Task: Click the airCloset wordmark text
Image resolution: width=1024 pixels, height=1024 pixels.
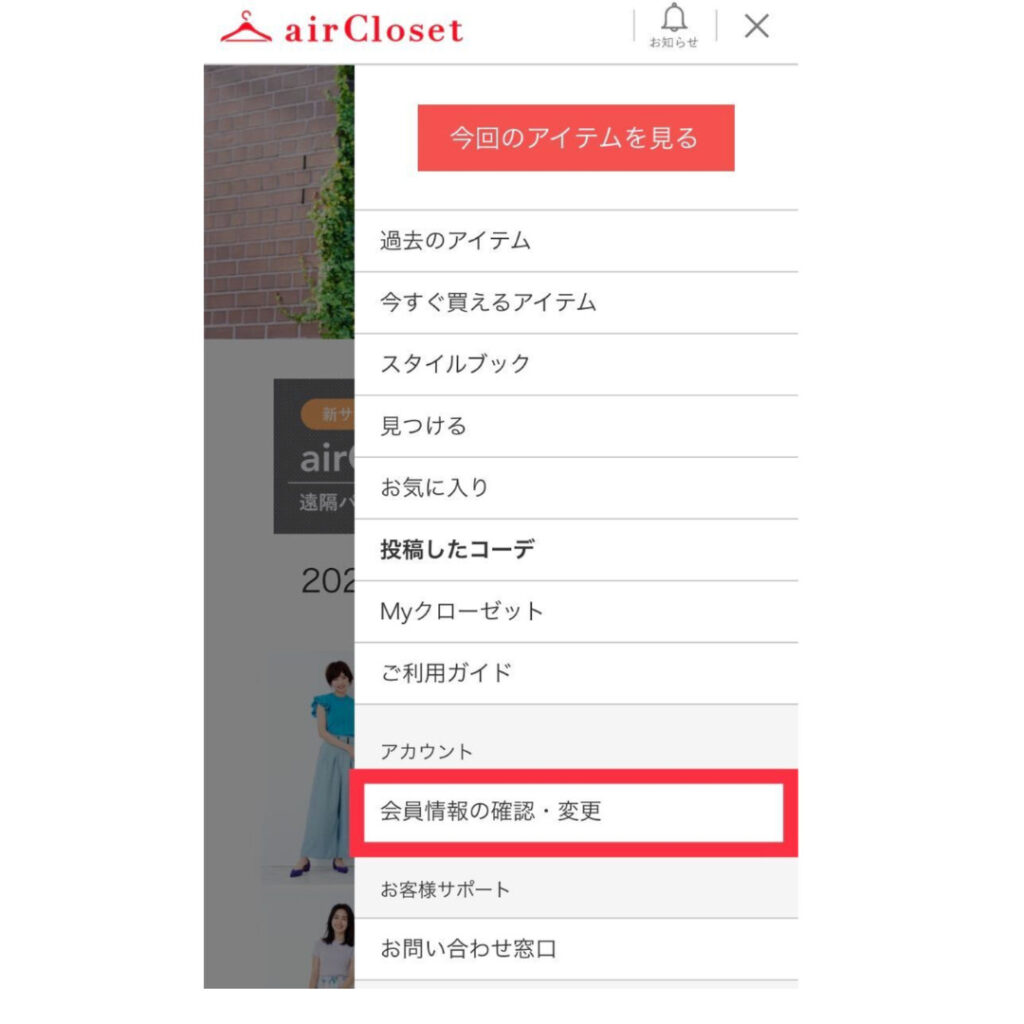Action: (374, 30)
